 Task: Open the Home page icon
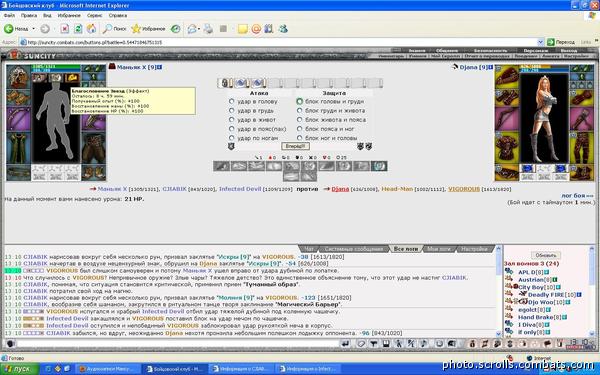91,29
